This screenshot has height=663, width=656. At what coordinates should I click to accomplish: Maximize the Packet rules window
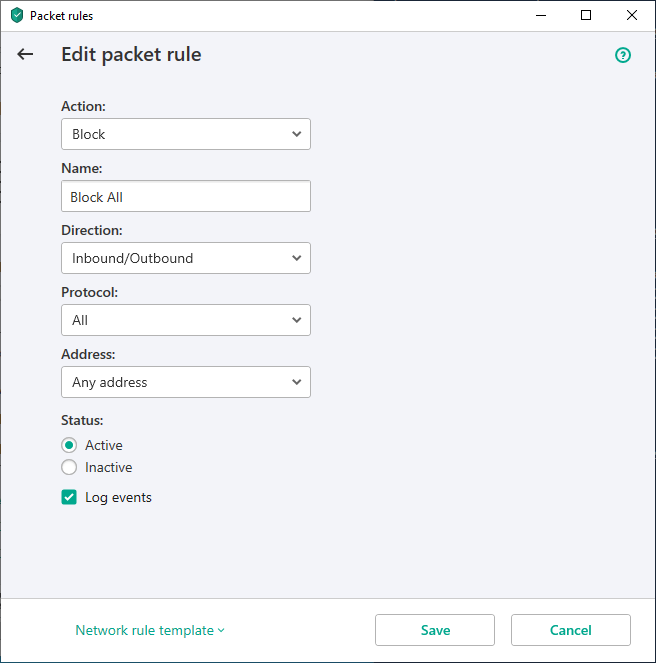586,16
